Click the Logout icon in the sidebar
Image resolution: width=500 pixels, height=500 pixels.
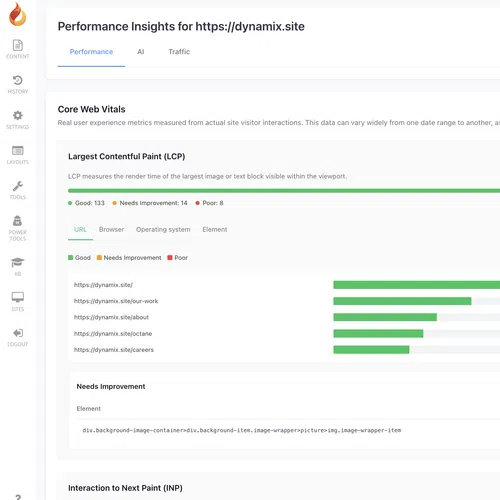tap(18, 333)
